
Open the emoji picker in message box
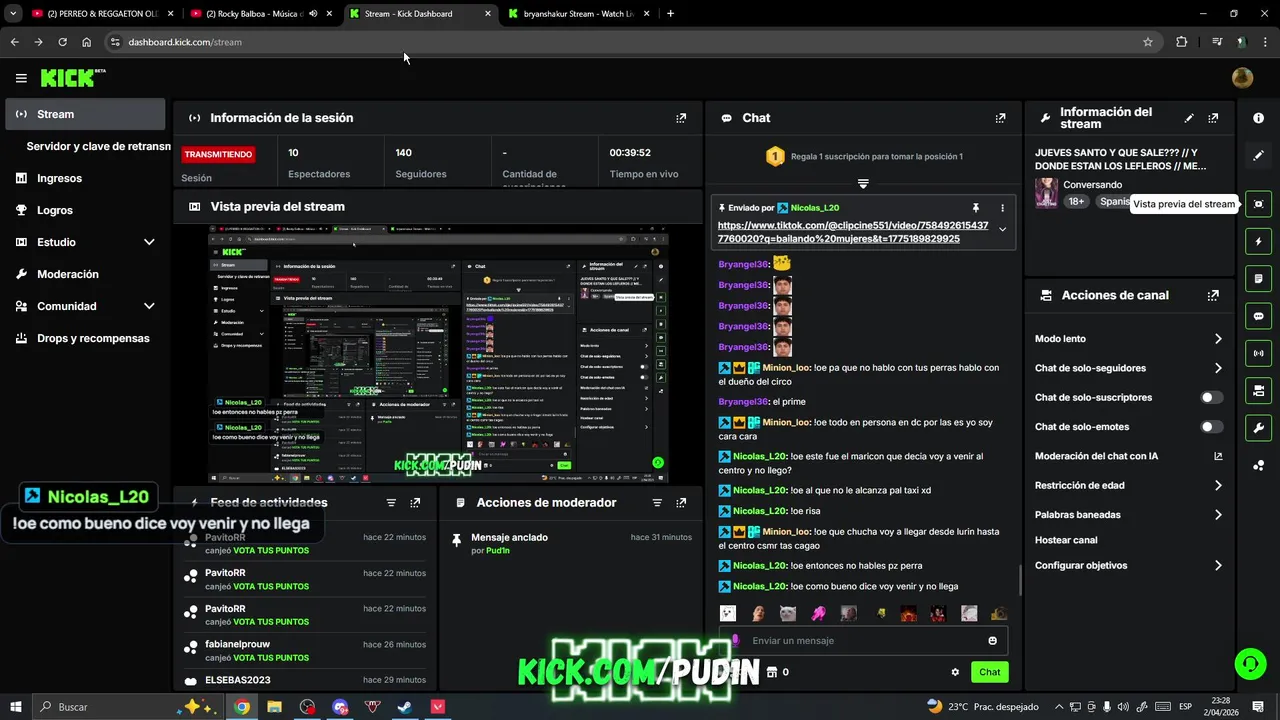click(993, 641)
